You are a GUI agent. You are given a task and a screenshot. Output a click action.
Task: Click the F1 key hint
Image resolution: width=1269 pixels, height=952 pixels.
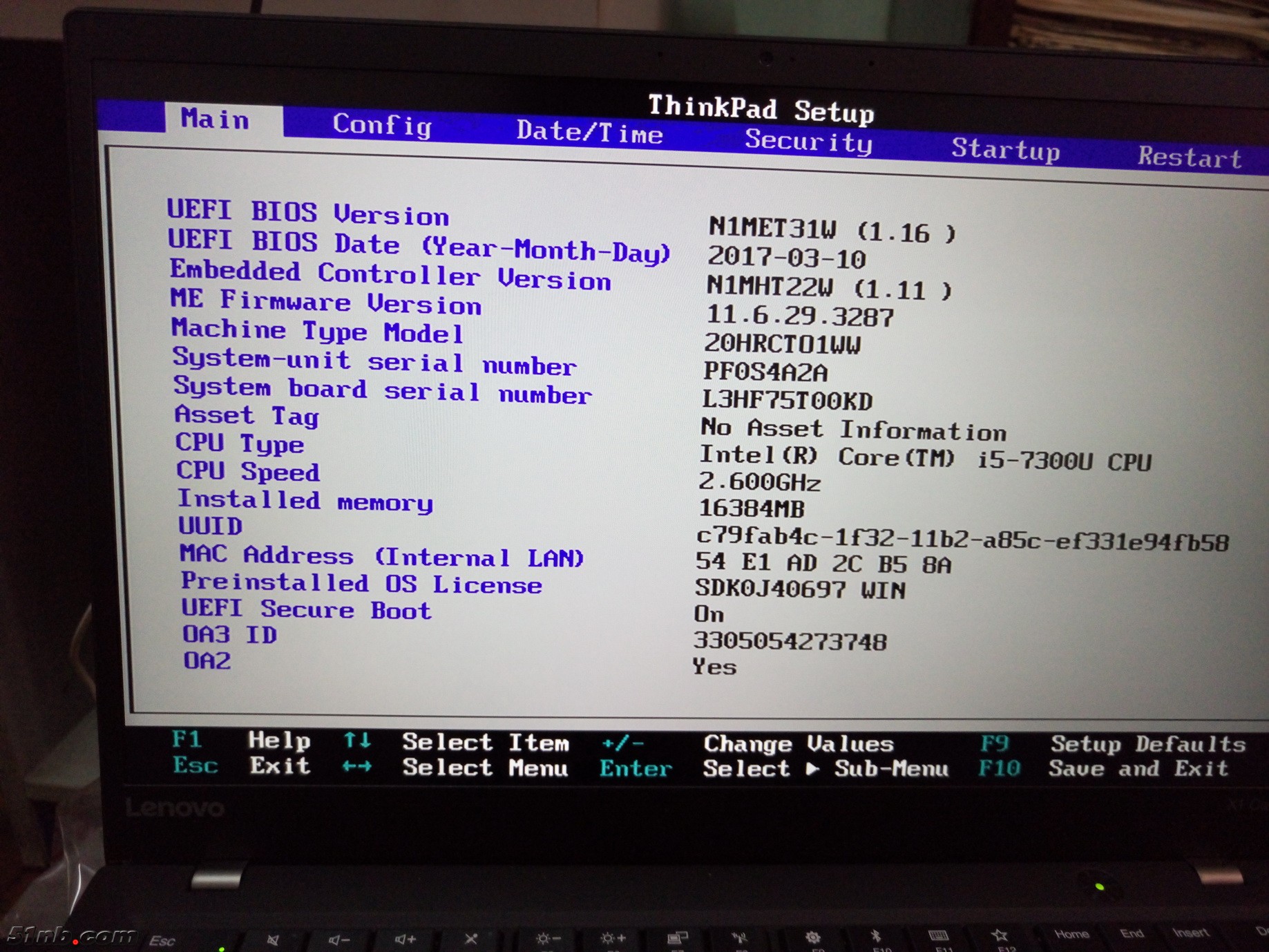point(187,740)
